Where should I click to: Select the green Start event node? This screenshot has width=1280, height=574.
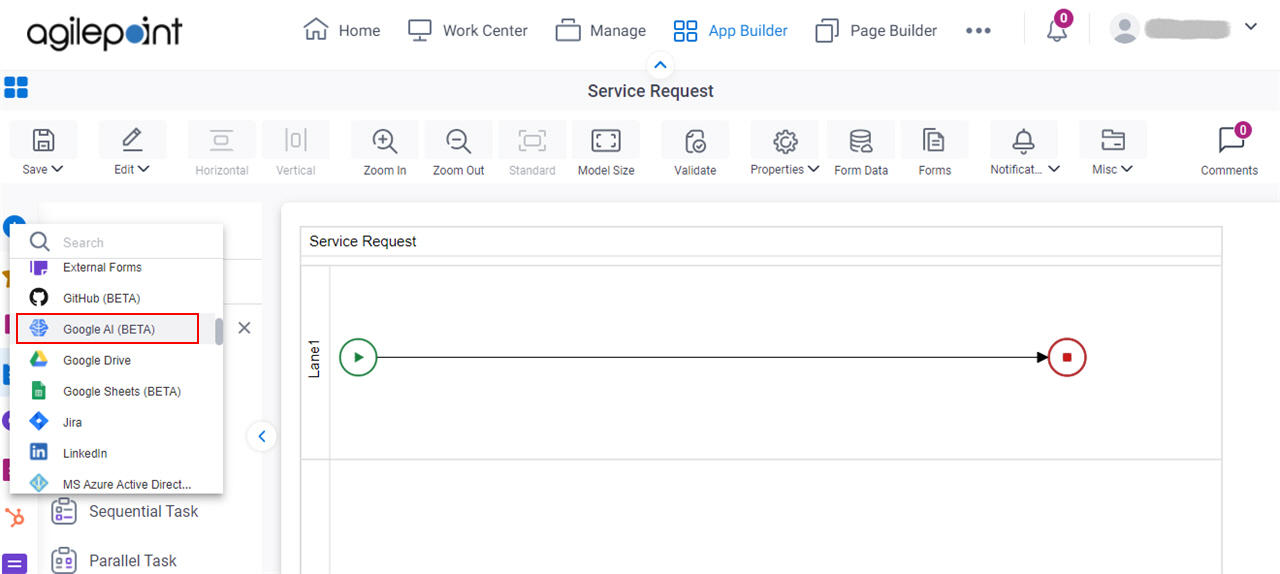358,357
